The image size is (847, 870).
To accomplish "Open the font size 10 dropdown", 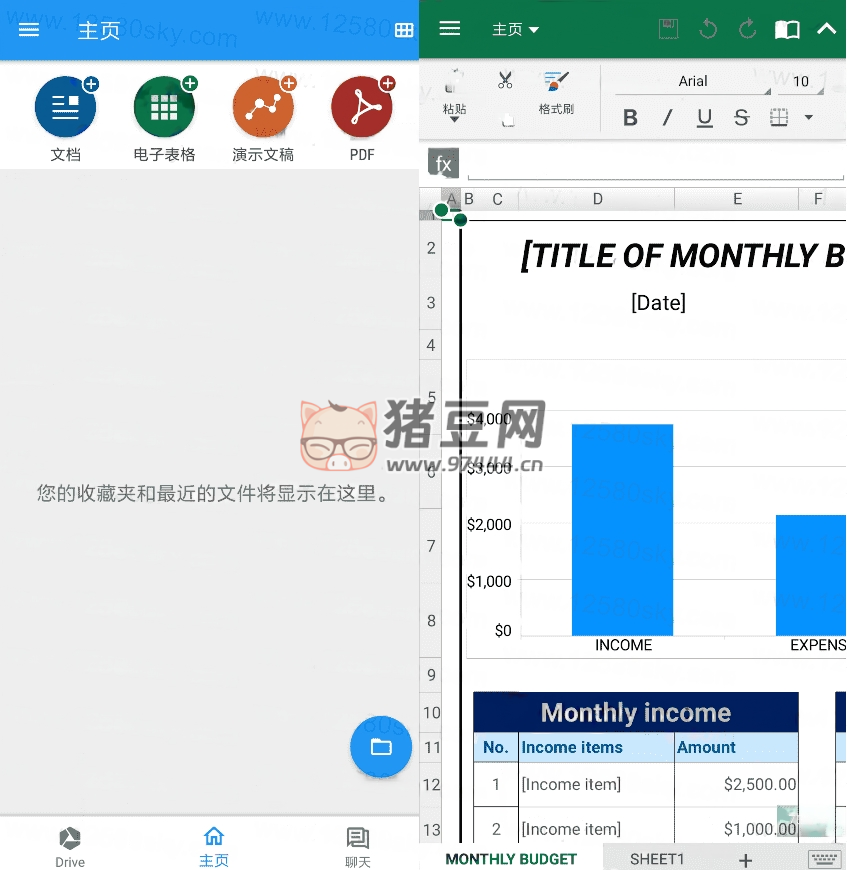I will pyautogui.click(x=805, y=82).
